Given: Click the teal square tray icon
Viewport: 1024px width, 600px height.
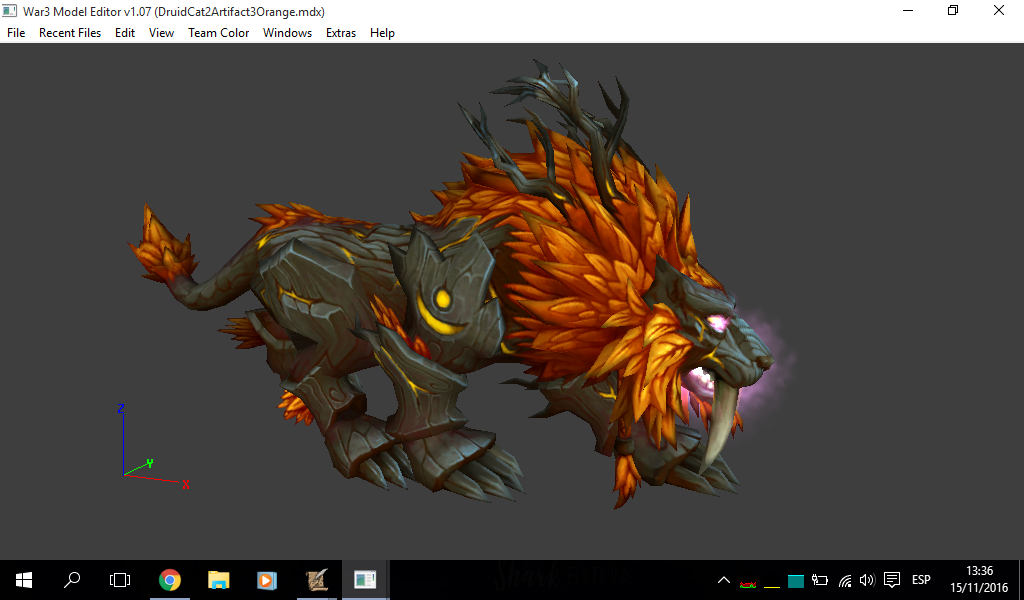Looking at the screenshot, I should 795,580.
